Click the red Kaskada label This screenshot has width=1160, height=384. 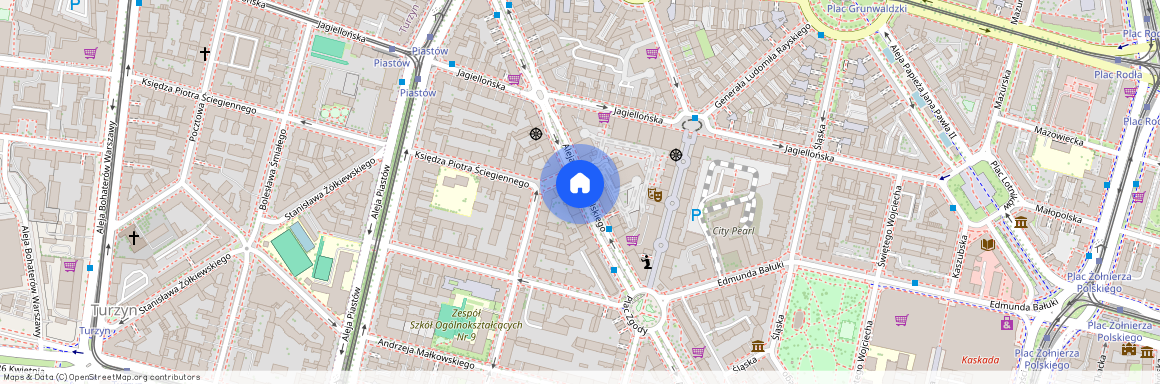pos(980,360)
